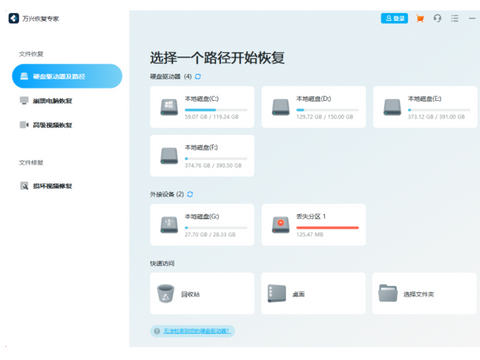The image size is (480, 360).
Task: Click the monitor icon beside 崩溃电脑恢复
Action: click(x=24, y=101)
